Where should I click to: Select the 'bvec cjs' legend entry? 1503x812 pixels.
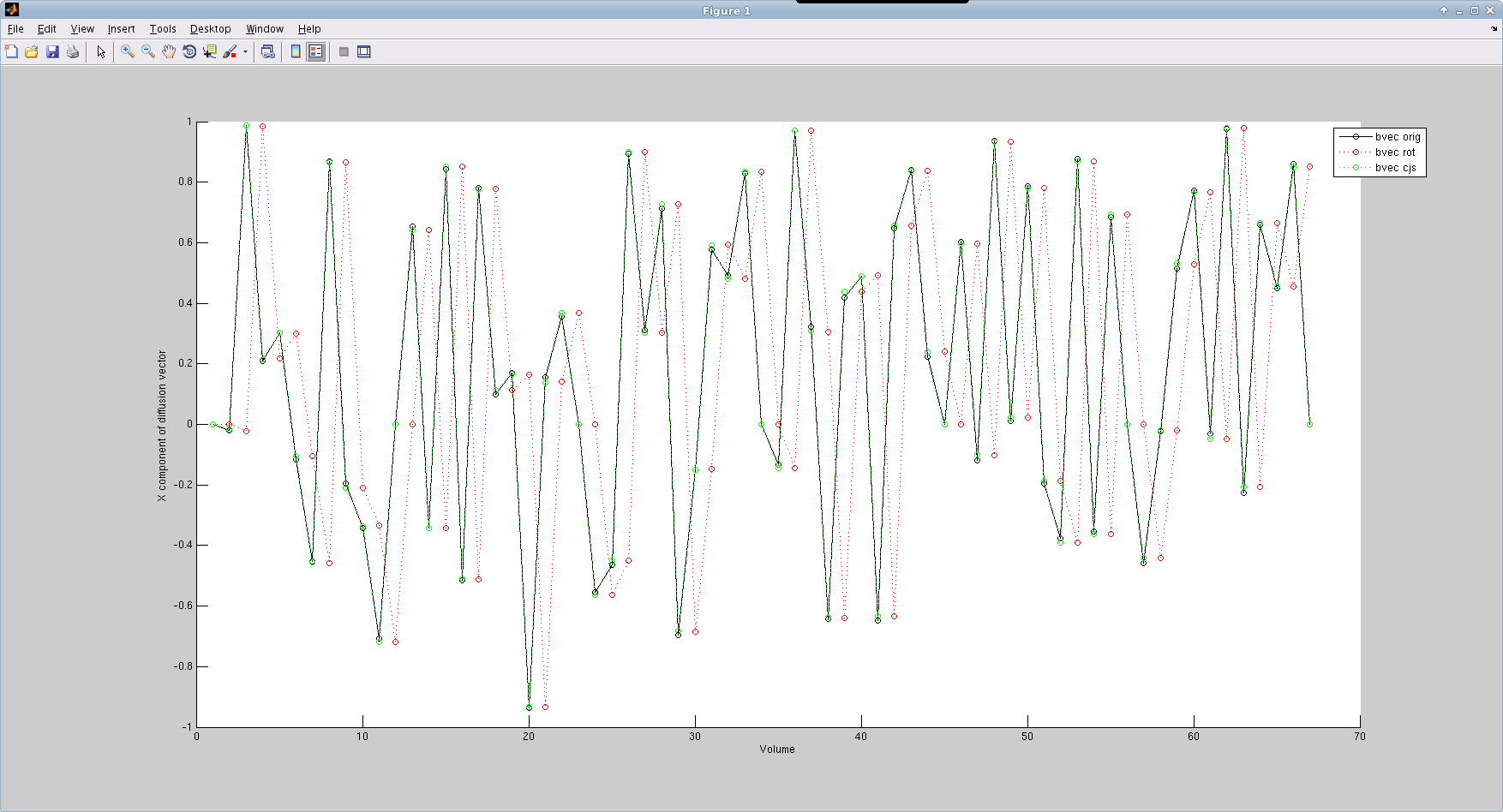1380,167
